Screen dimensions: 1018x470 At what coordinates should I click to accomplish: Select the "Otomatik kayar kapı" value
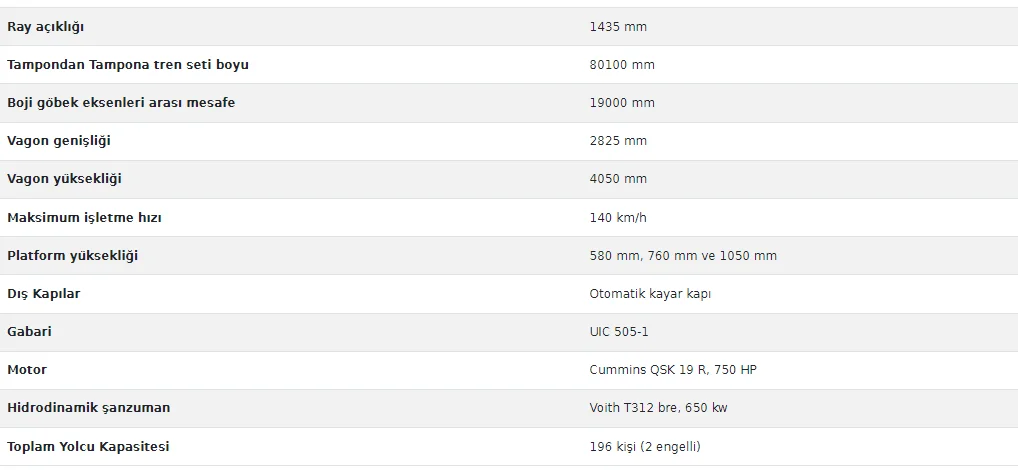(x=650, y=294)
